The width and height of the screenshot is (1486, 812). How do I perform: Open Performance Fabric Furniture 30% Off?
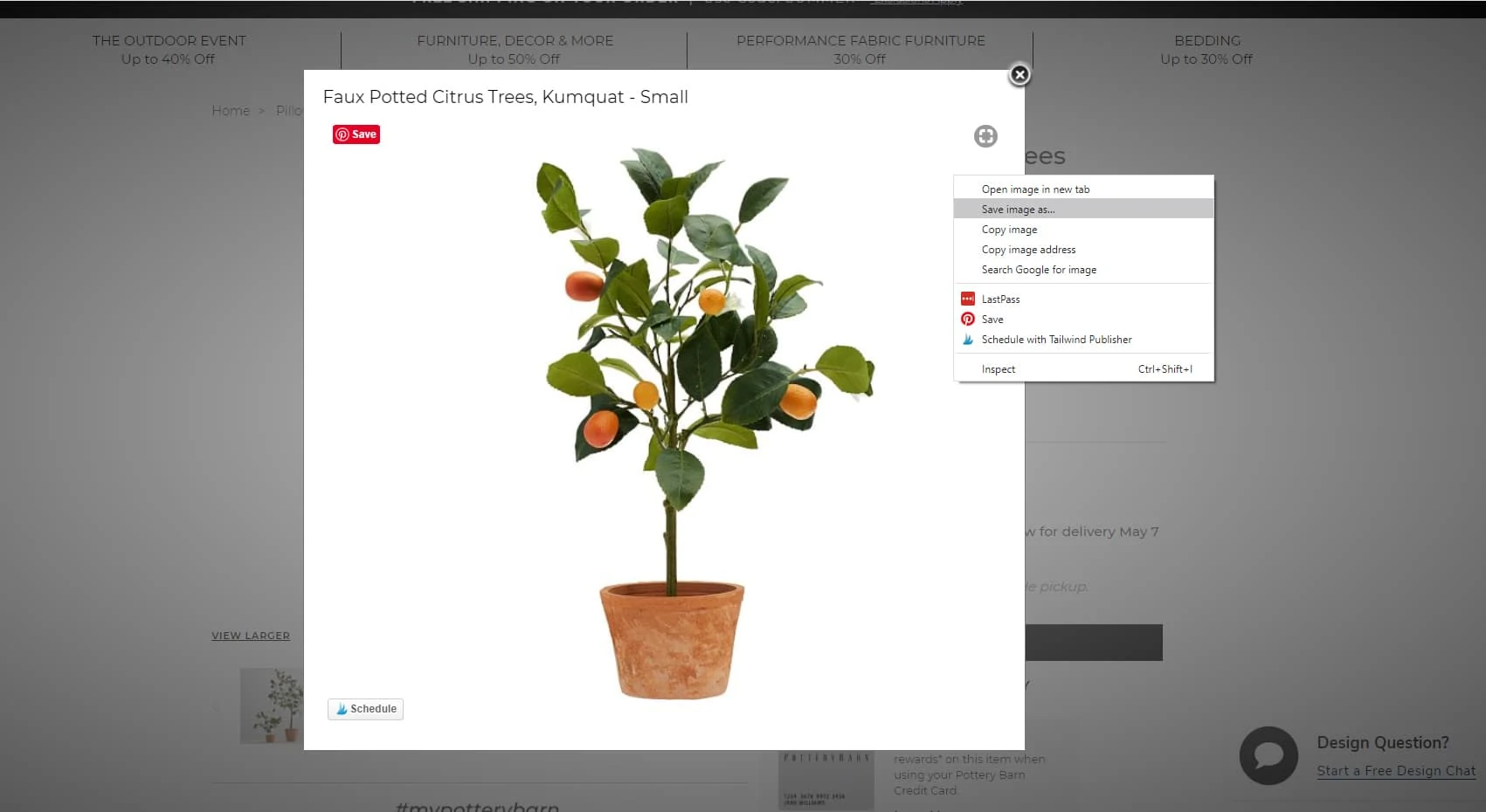(860, 50)
